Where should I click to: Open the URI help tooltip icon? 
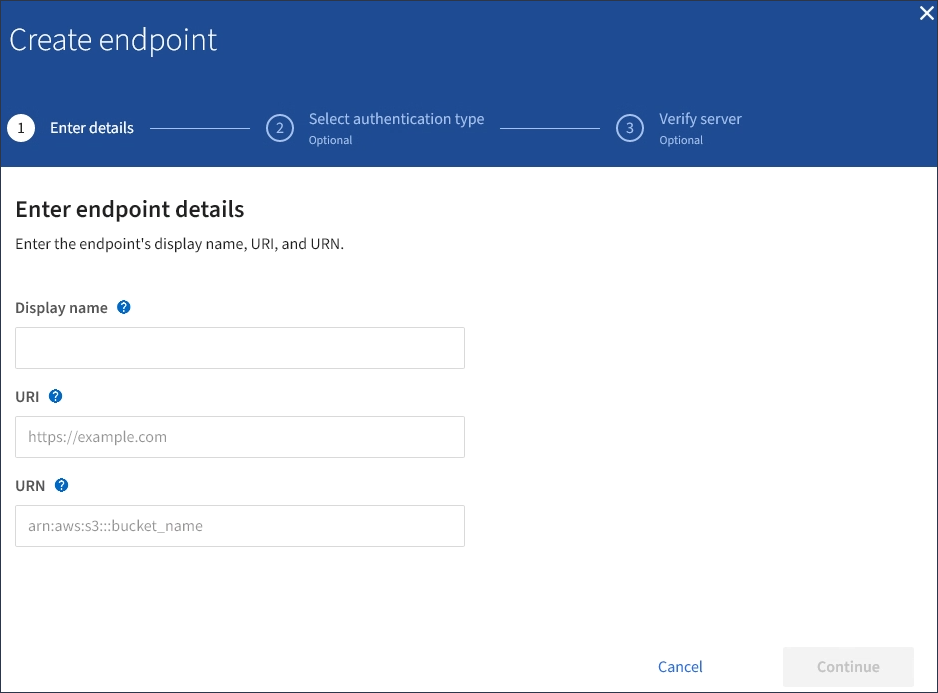[x=55, y=396]
